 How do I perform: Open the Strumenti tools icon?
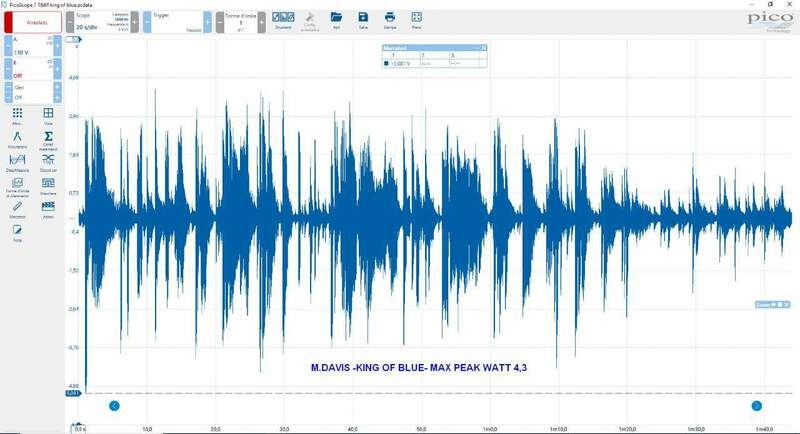pyautogui.click(x=283, y=19)
